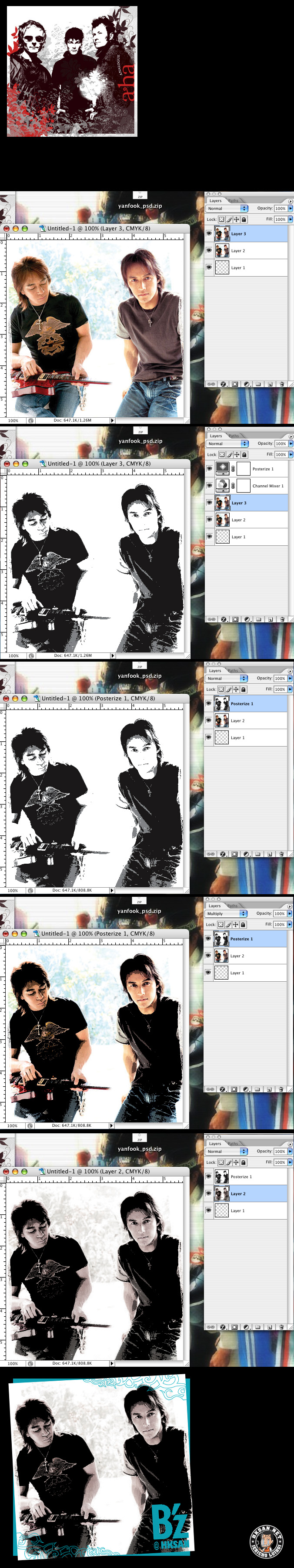Open panel options menu arrow in Channel Mixer panel

coord(291,437)
